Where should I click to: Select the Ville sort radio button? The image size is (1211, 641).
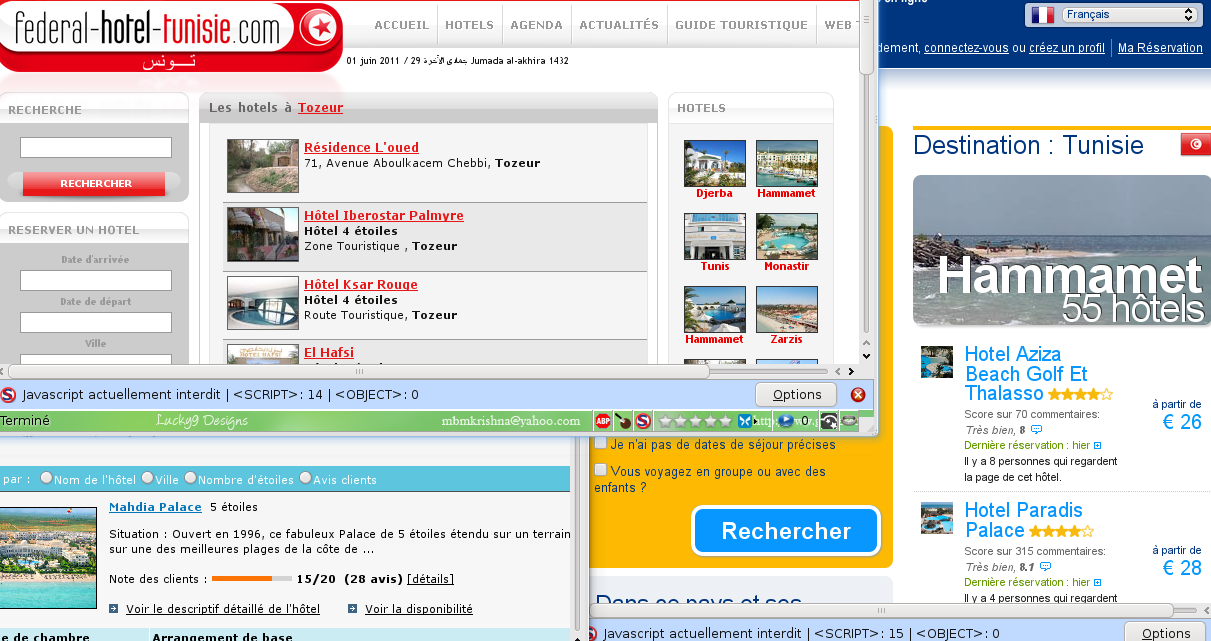tap(147, 478)
